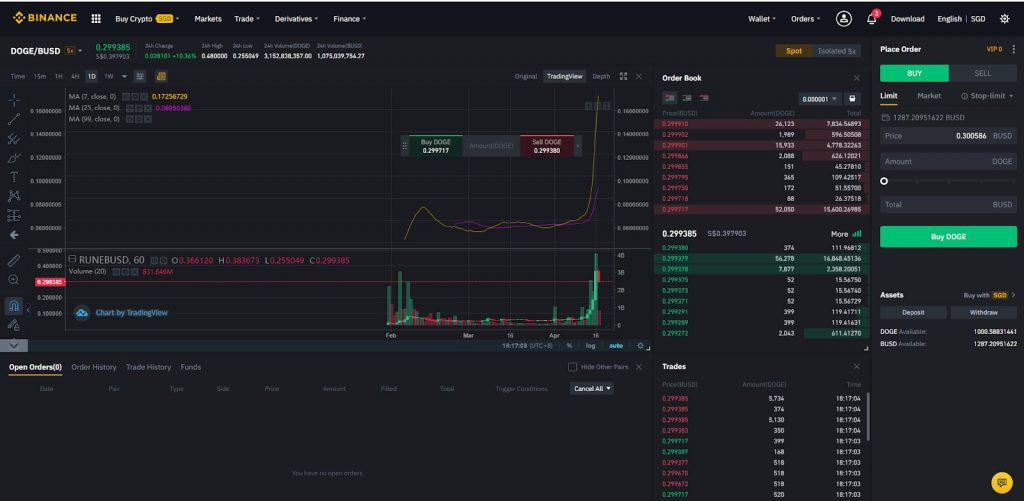Expand the Buy Crypto dropdown
Screen dimensions: 1024x501
(147, 19)
